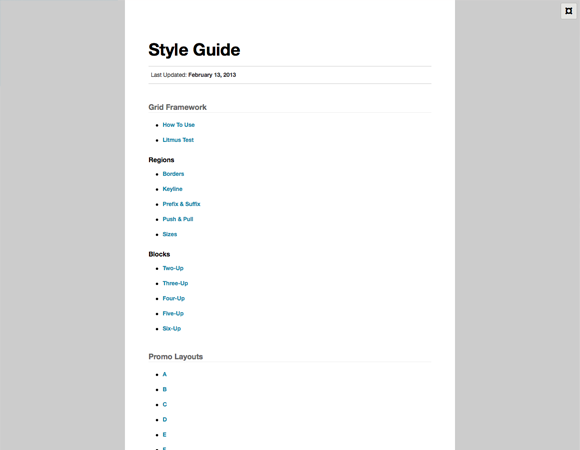
Task: Open the Push & Pull link
Action: [178, 219]
